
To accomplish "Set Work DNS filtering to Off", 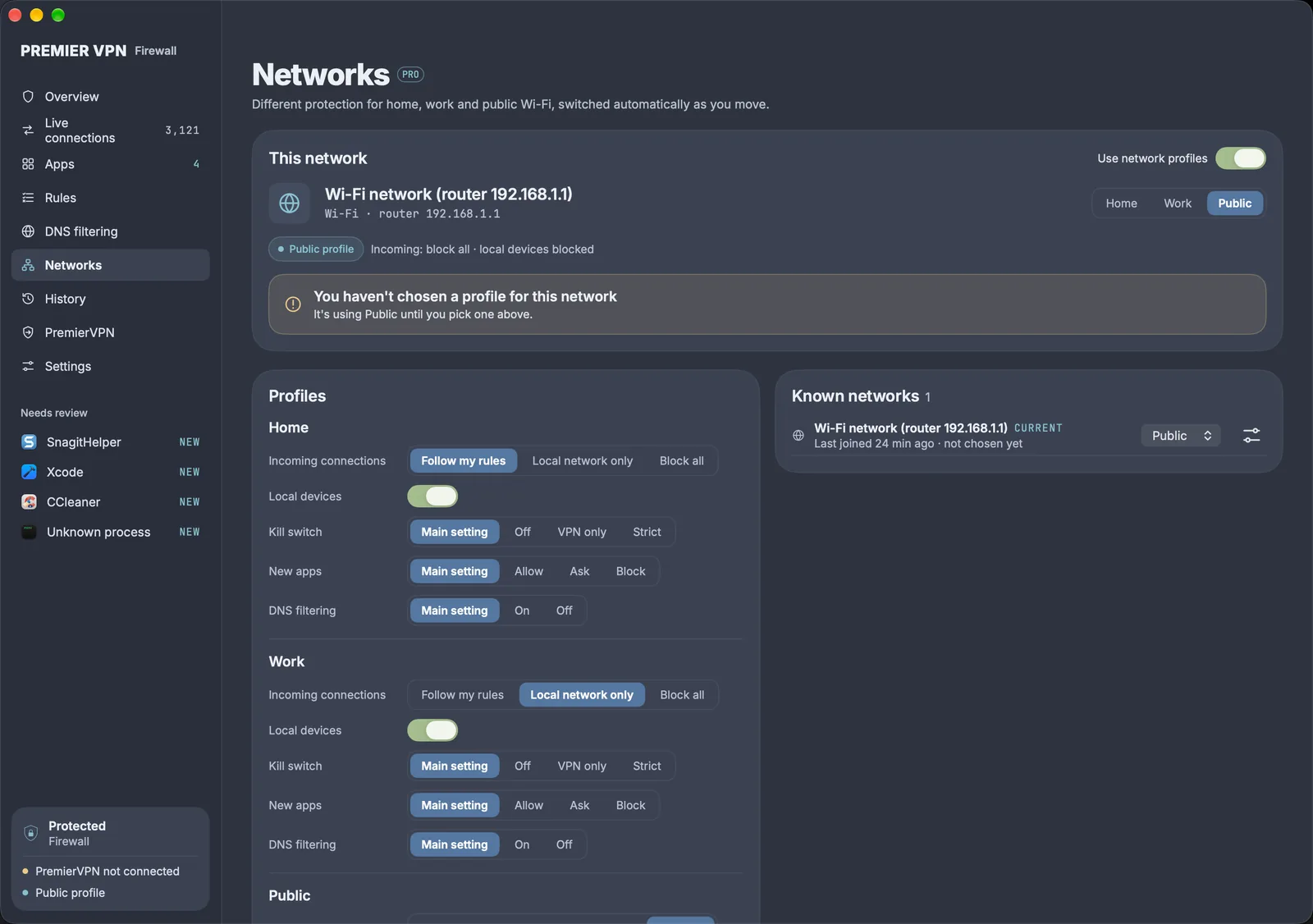I will click(565, 845).
